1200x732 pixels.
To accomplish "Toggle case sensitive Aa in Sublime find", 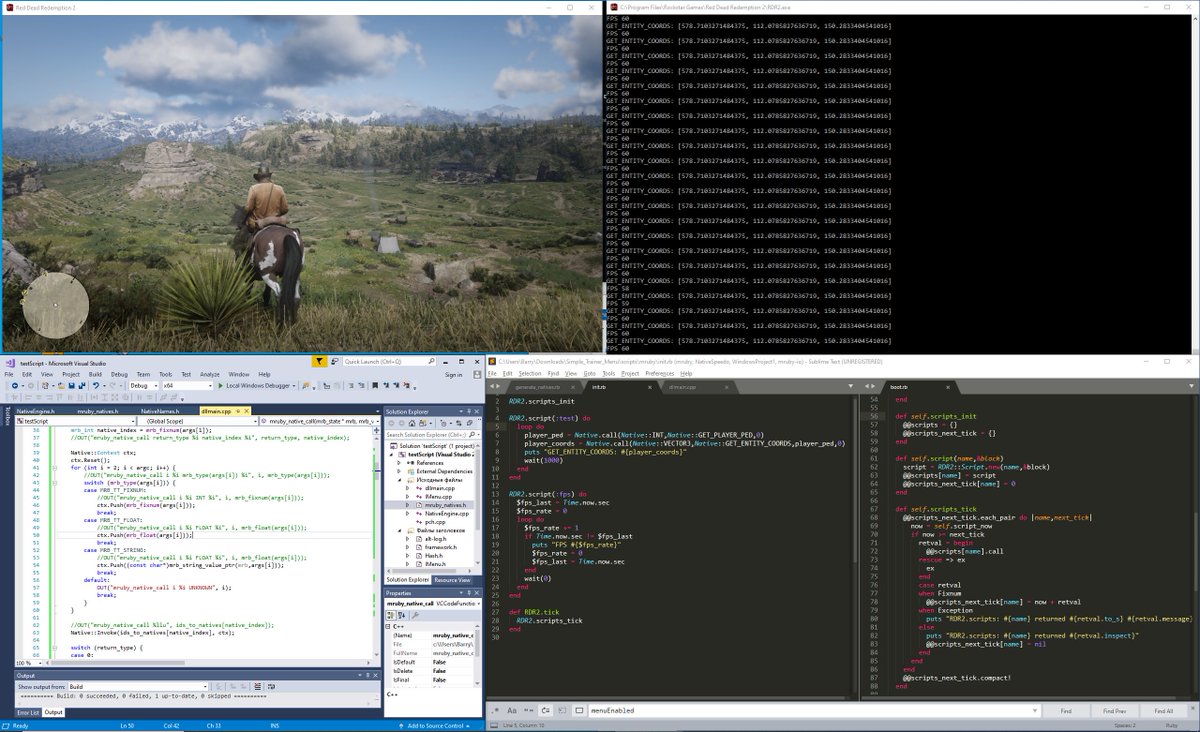I will point(512,711).
